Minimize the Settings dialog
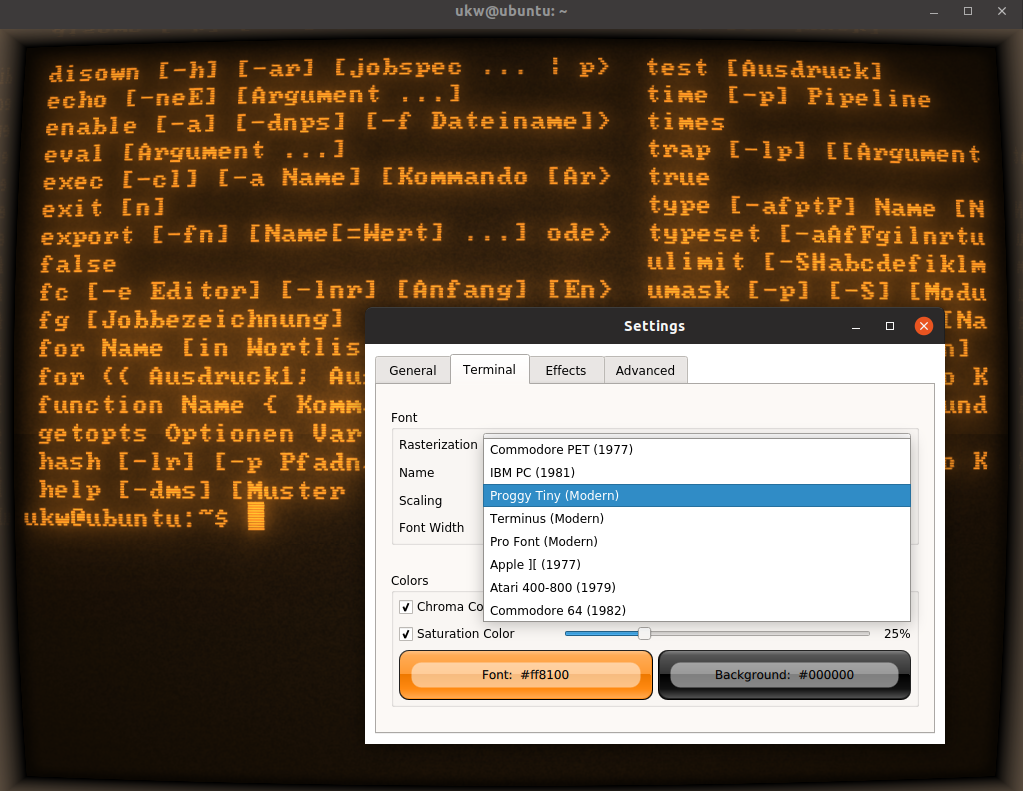Image resolution: width=1023 pixels, height=791 pixels. click(857, 326)
